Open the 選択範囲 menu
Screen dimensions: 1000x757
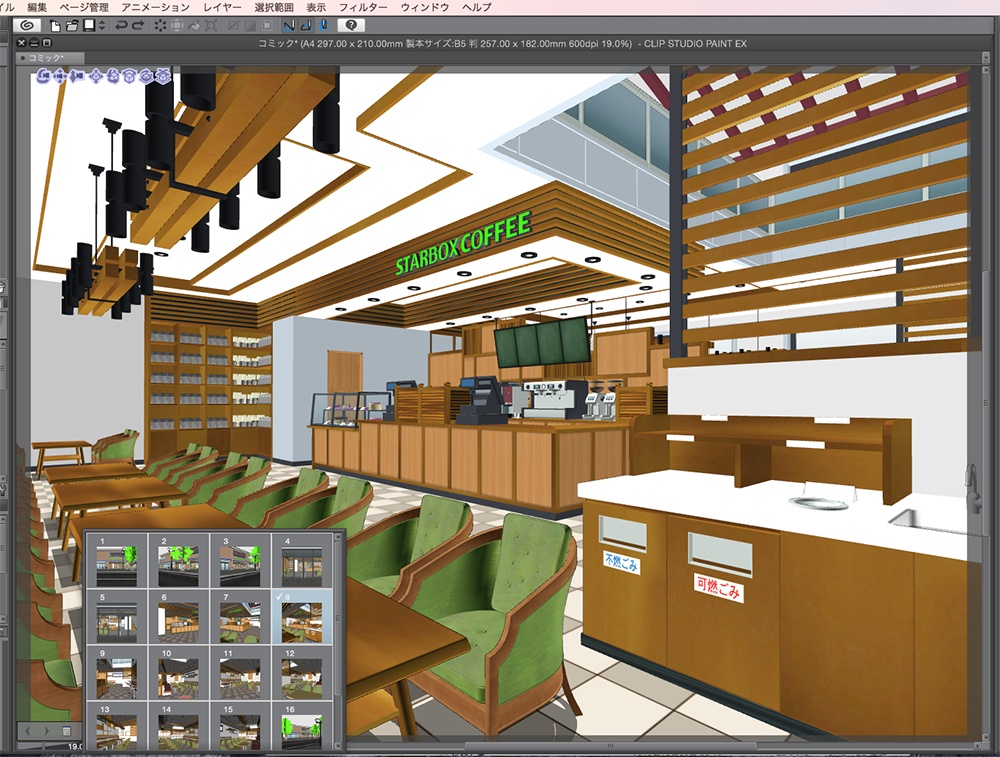click(274, 7)
